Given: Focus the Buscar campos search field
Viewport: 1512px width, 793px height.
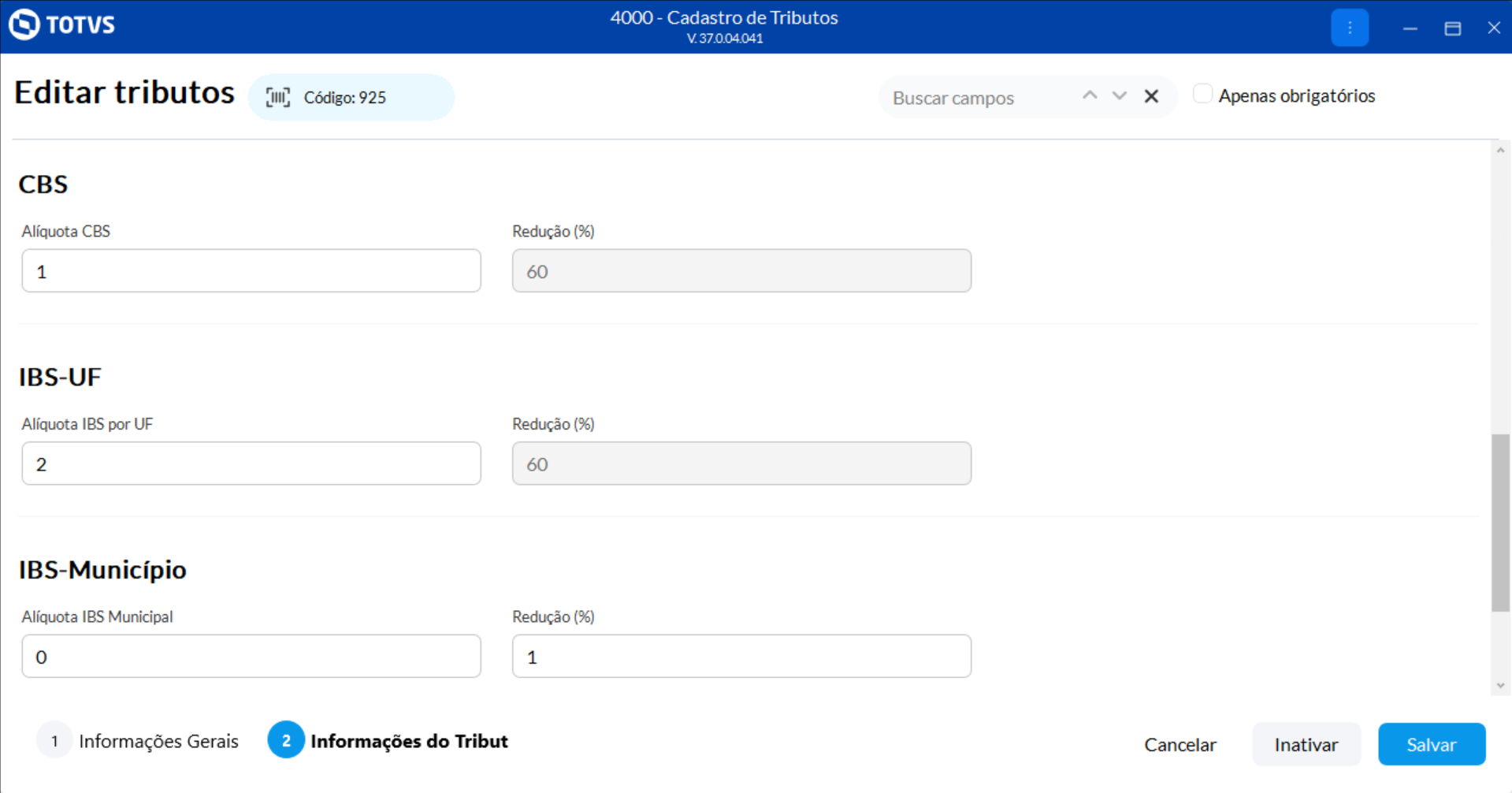Looking at the screenshot, I should tap(979, 98).
